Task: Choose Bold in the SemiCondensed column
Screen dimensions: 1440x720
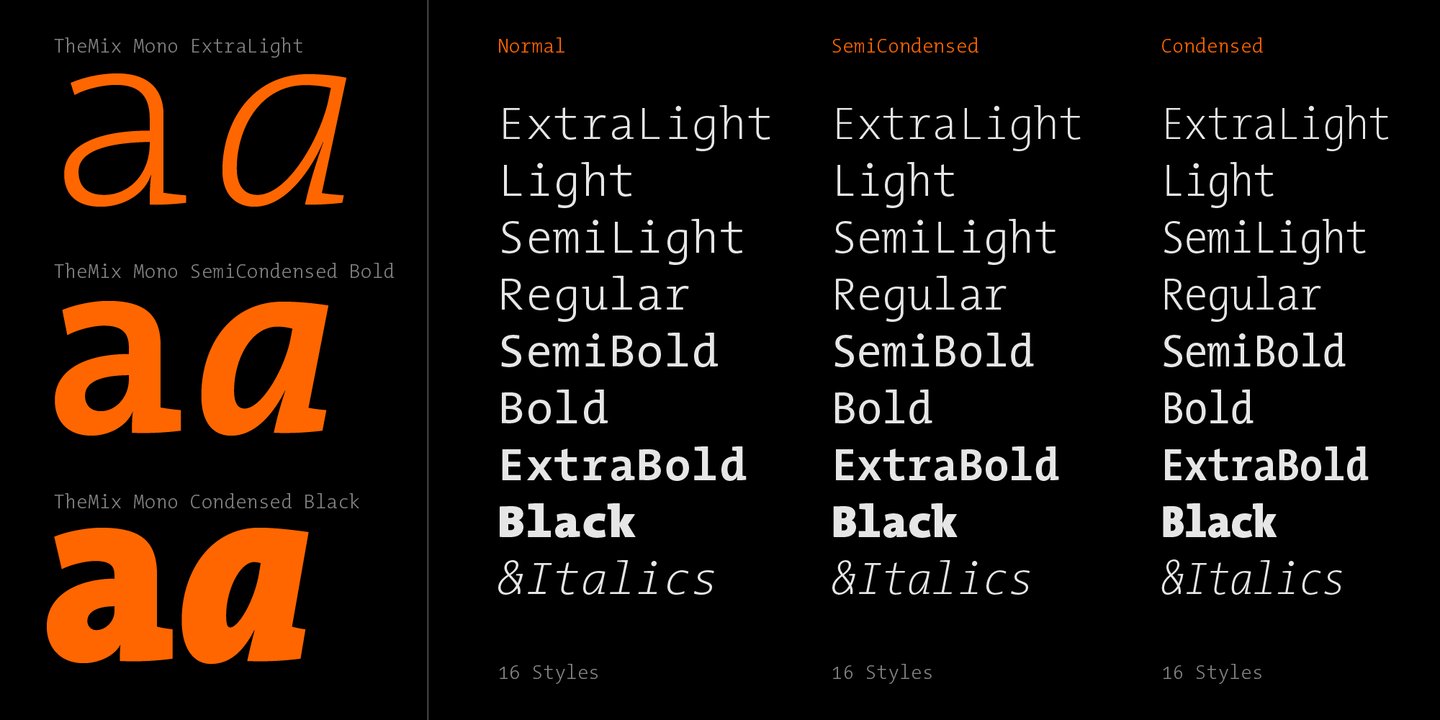Action: 882,409
